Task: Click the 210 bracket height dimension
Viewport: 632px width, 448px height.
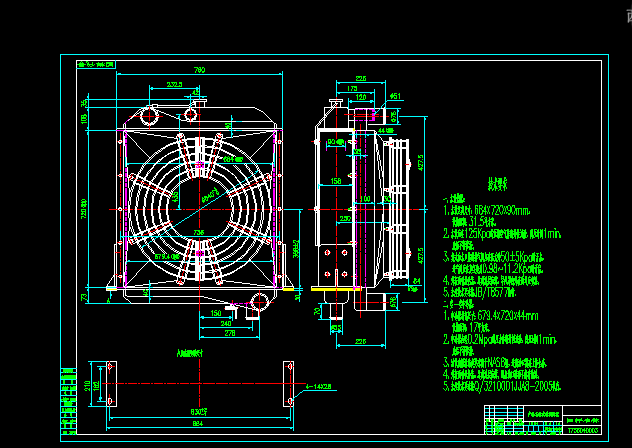Action: click(x=87, y=385)
